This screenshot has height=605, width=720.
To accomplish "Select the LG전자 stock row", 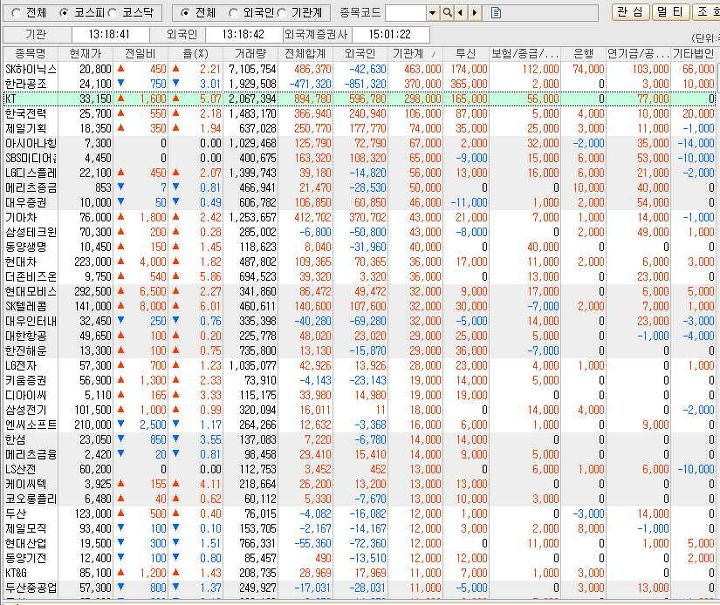I will pyautogui.click(x=360, y=365).
